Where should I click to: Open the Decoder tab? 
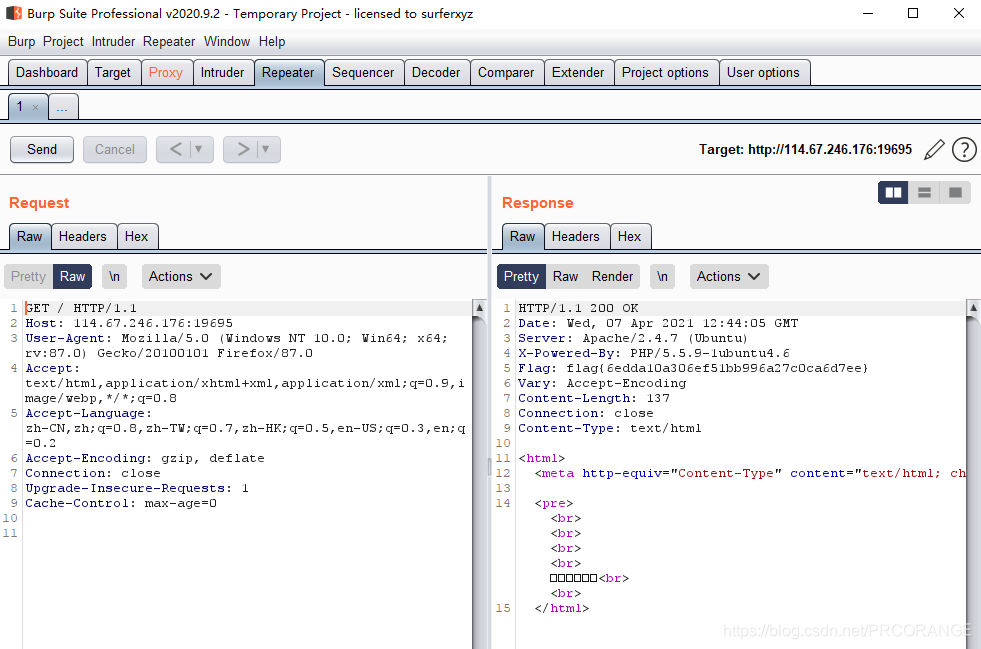click(x=436, y=73)
